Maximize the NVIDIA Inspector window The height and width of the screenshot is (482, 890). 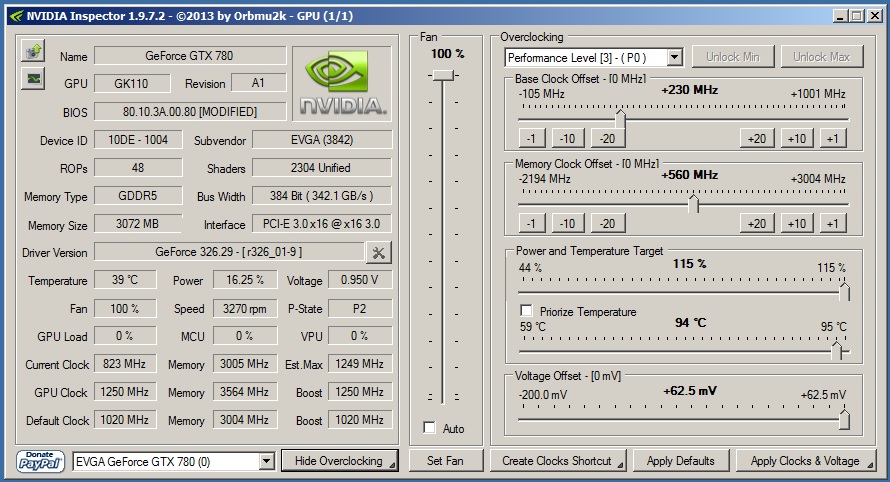click(857, 16)
